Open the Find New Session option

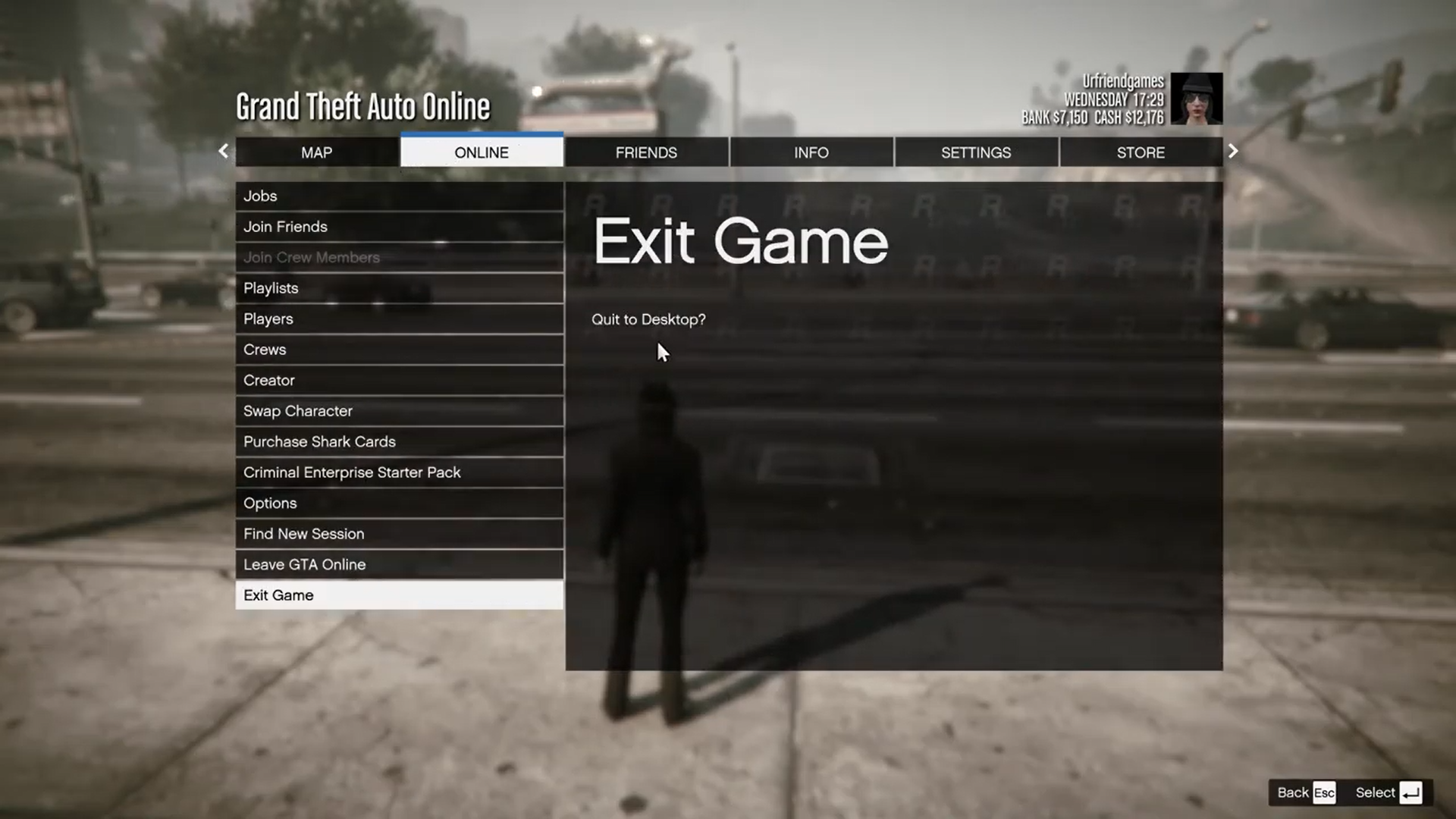303,533
